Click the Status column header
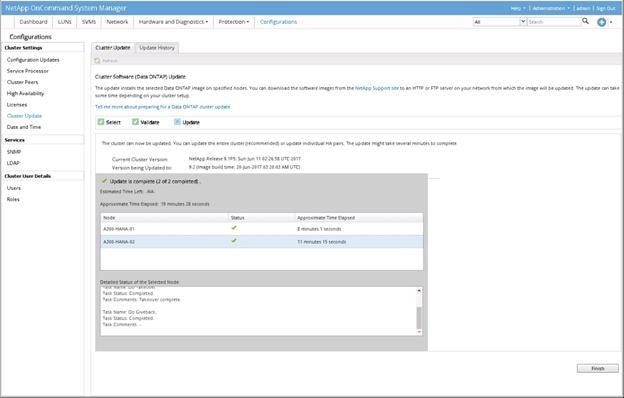This screenshot has height=398, width=624. (x=261, y=218)
